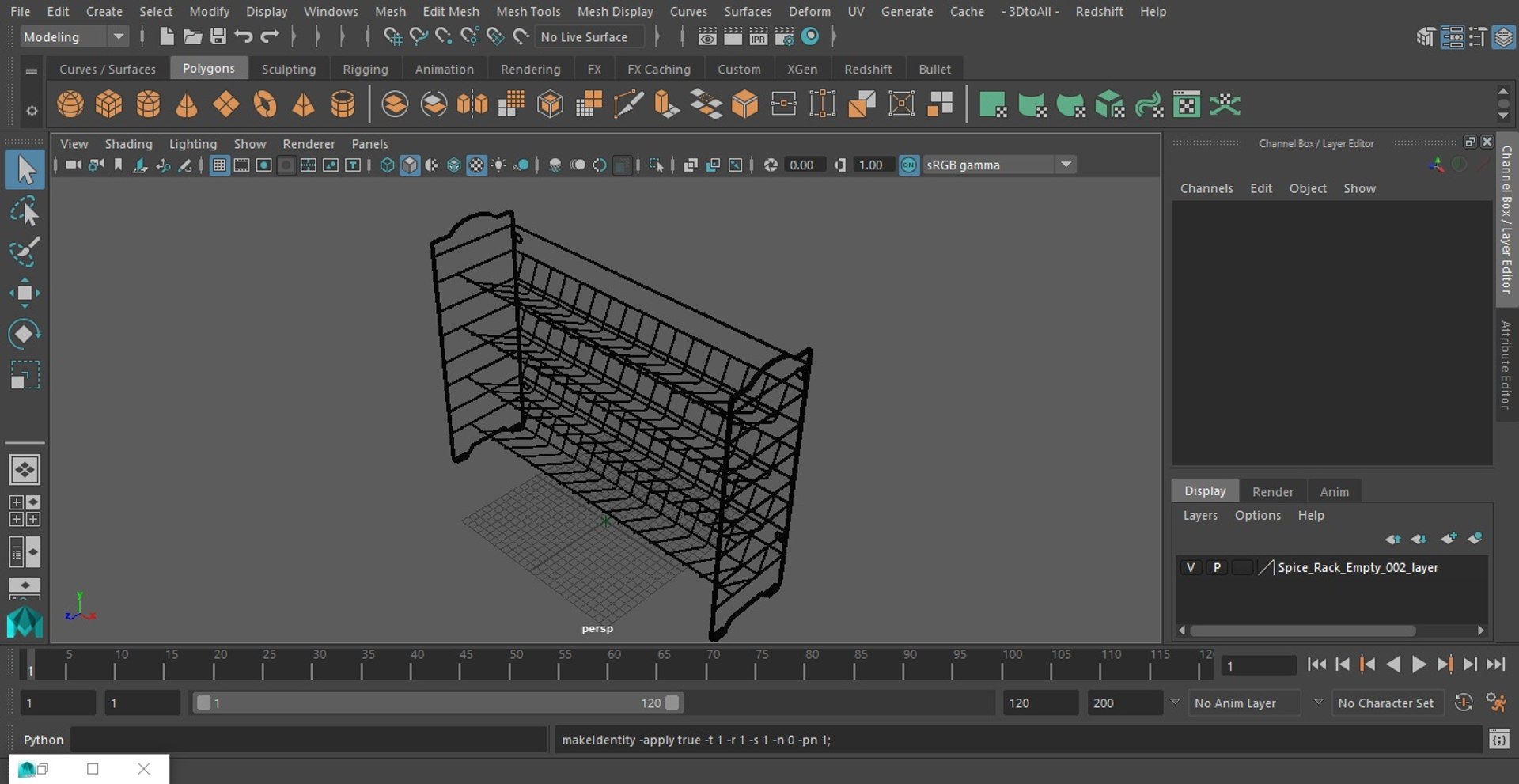The height and width of the screenshot is (784, 1519).
Task: Click the range slider end handle at 120
Action: pos(672,703)
